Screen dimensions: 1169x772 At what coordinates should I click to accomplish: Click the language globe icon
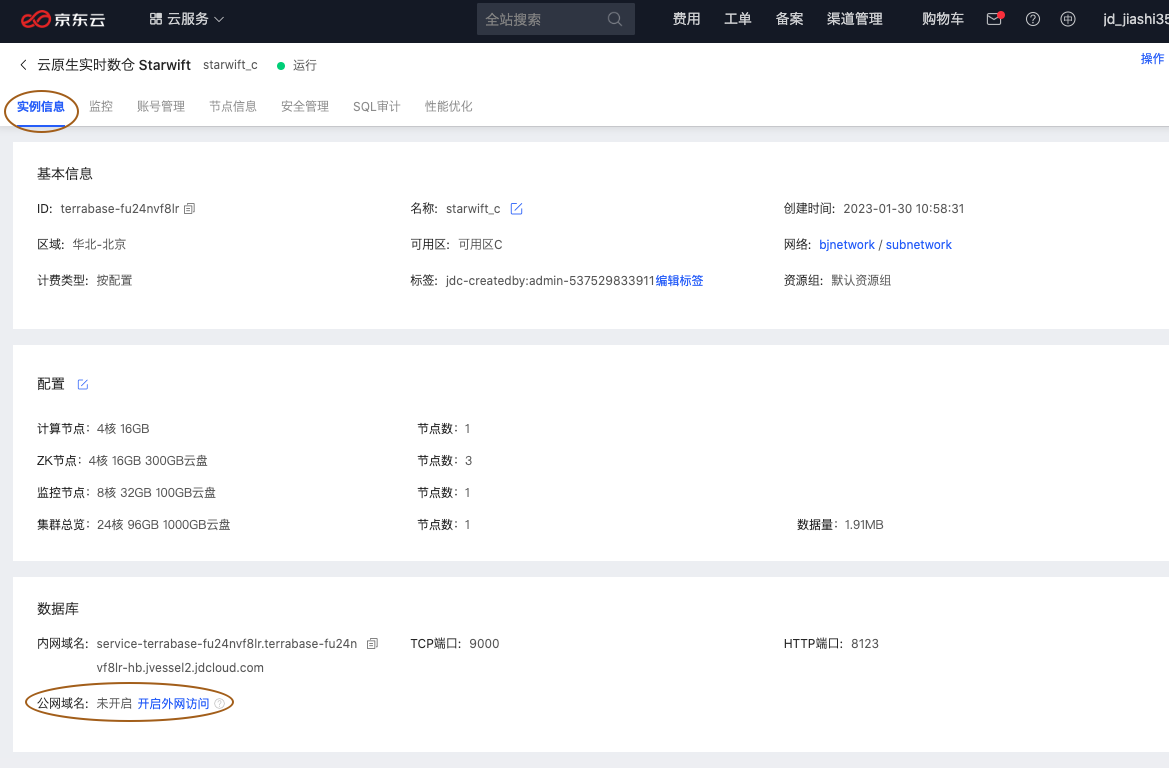coord(1068,19)
